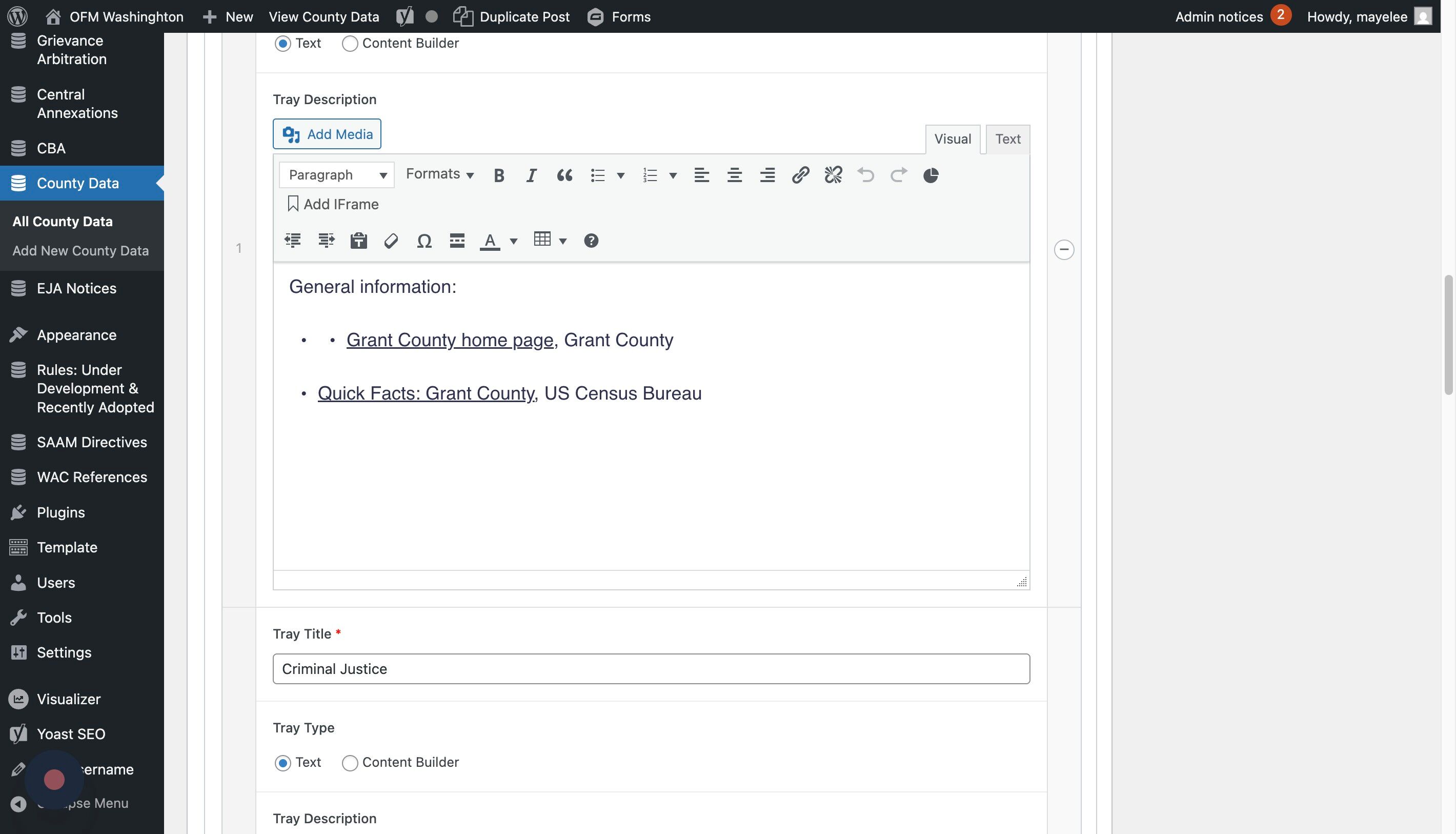
Task: Select Content Builder for Criminal Justice tray
Action: pyautogui.click(x=350, y=763)
